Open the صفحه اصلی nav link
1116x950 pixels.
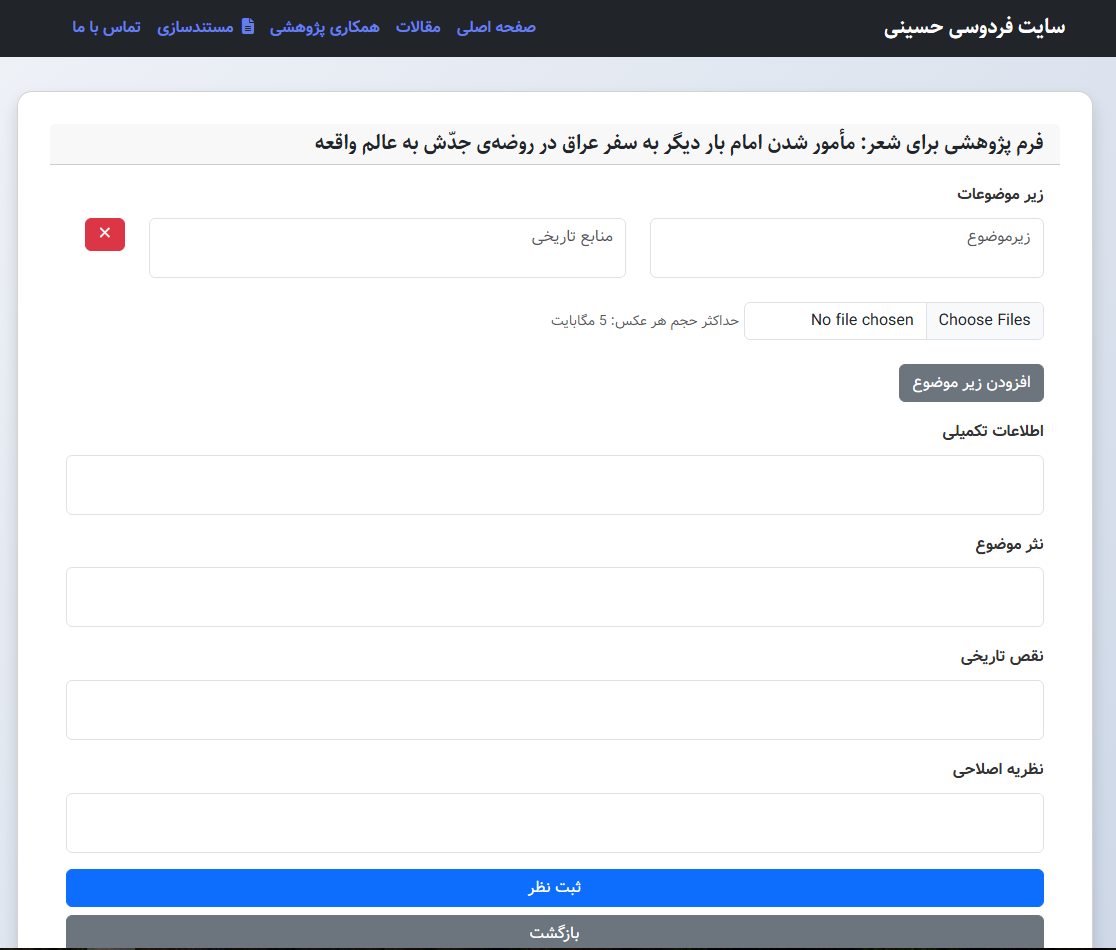click(496, 27)
